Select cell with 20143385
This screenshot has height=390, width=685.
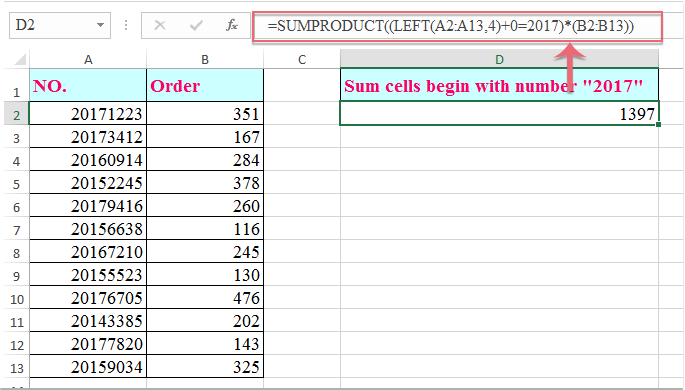point(88,321)
